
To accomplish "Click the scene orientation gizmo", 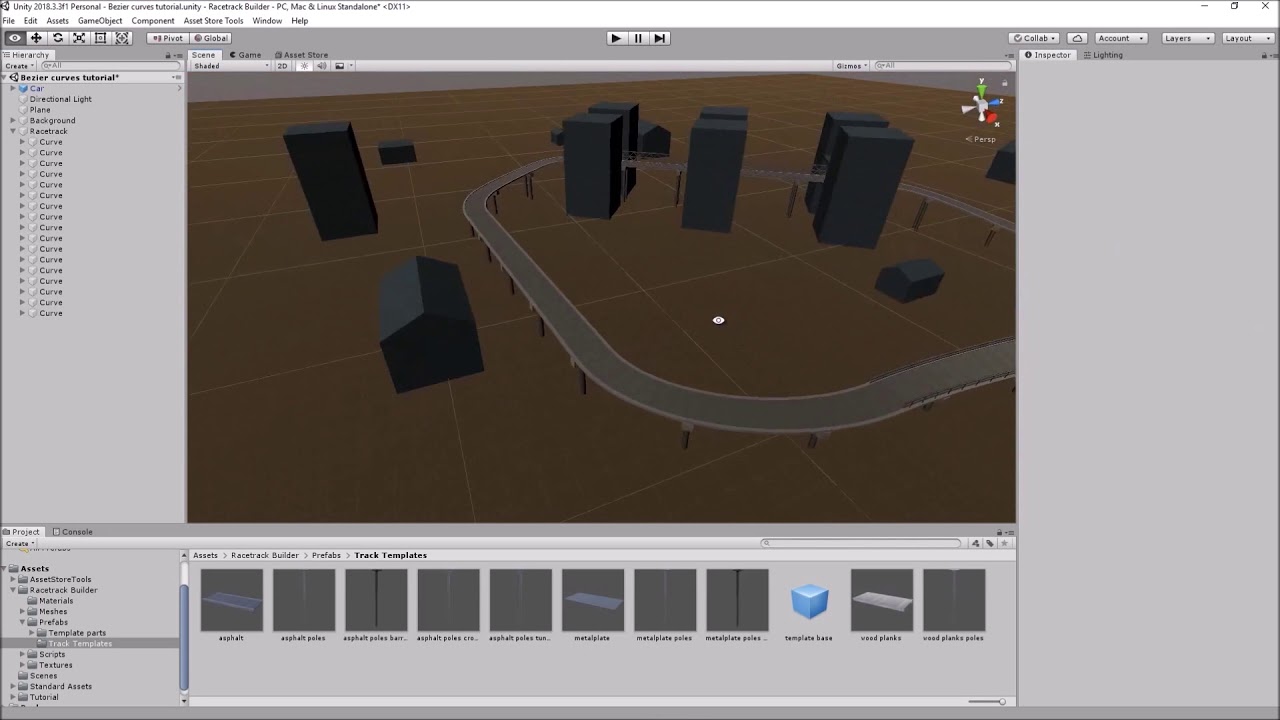I will coord(981,105).
